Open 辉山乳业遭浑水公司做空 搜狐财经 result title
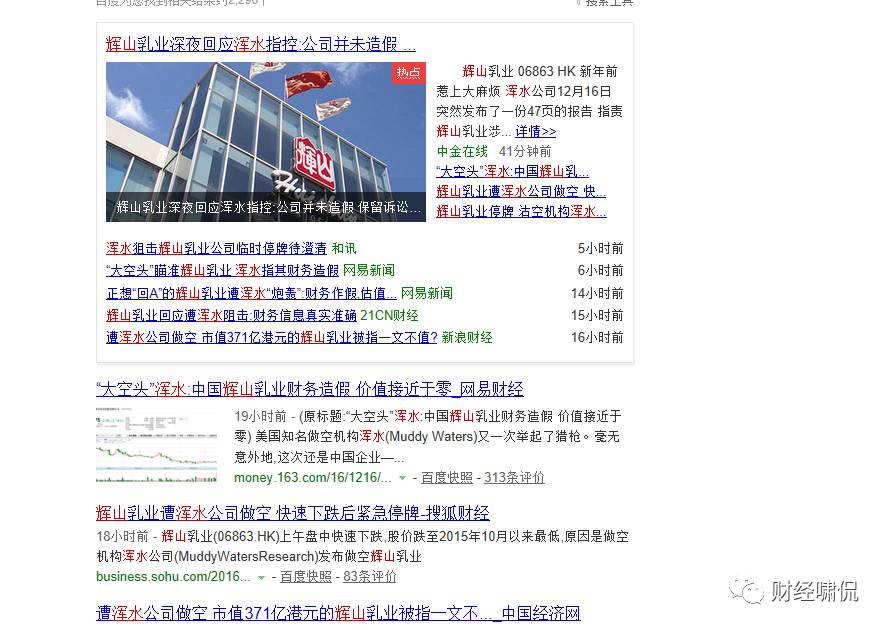The width and height of the screenshot is (887, 630). (292, 513)
